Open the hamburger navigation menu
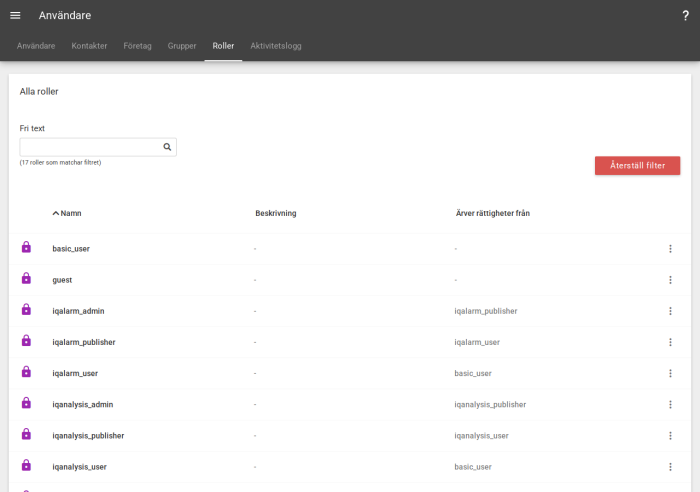The image size is (700, 492). [x=15, y=16]
